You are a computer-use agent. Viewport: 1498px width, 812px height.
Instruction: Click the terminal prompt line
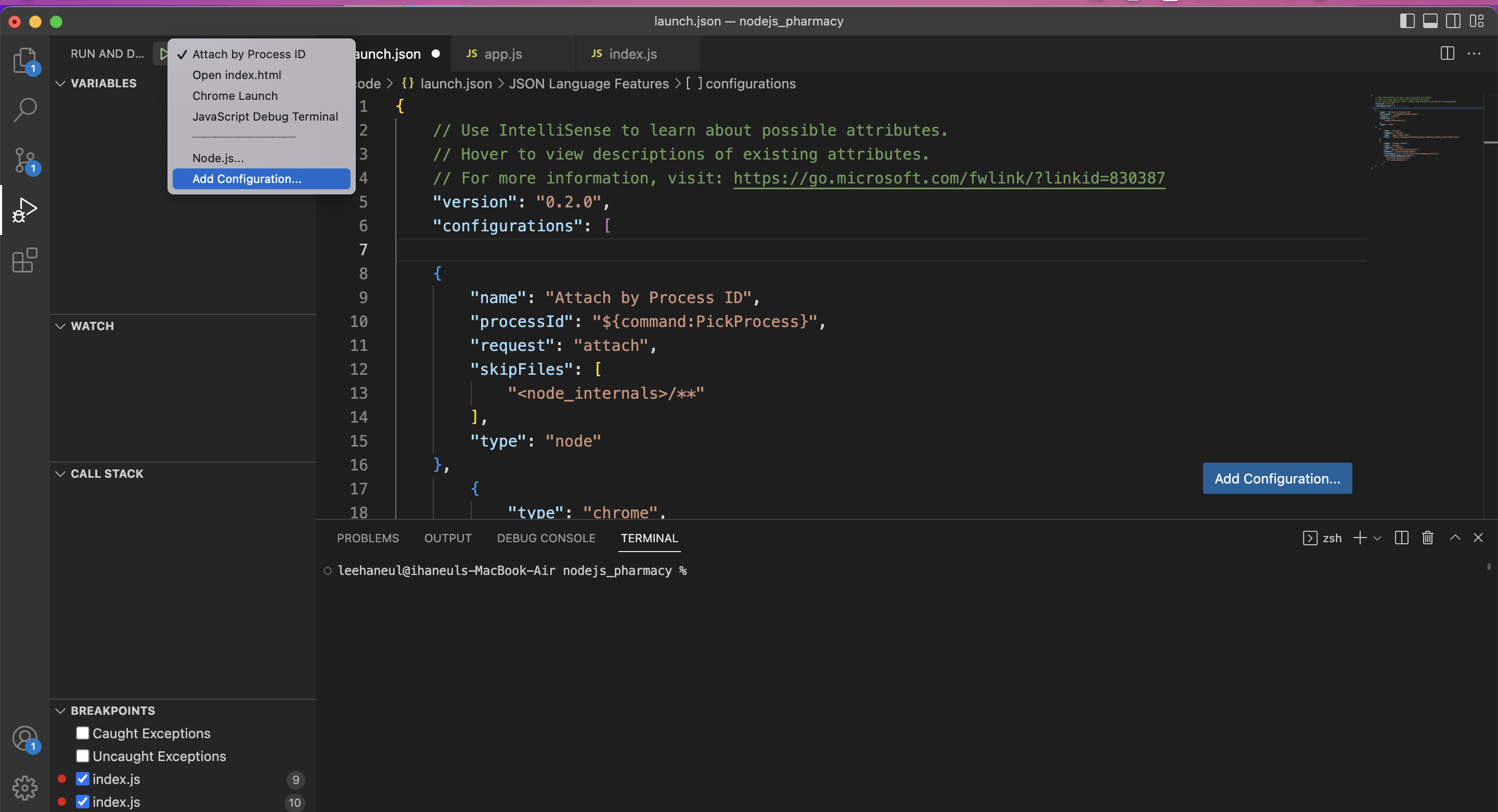pos(512,570)
